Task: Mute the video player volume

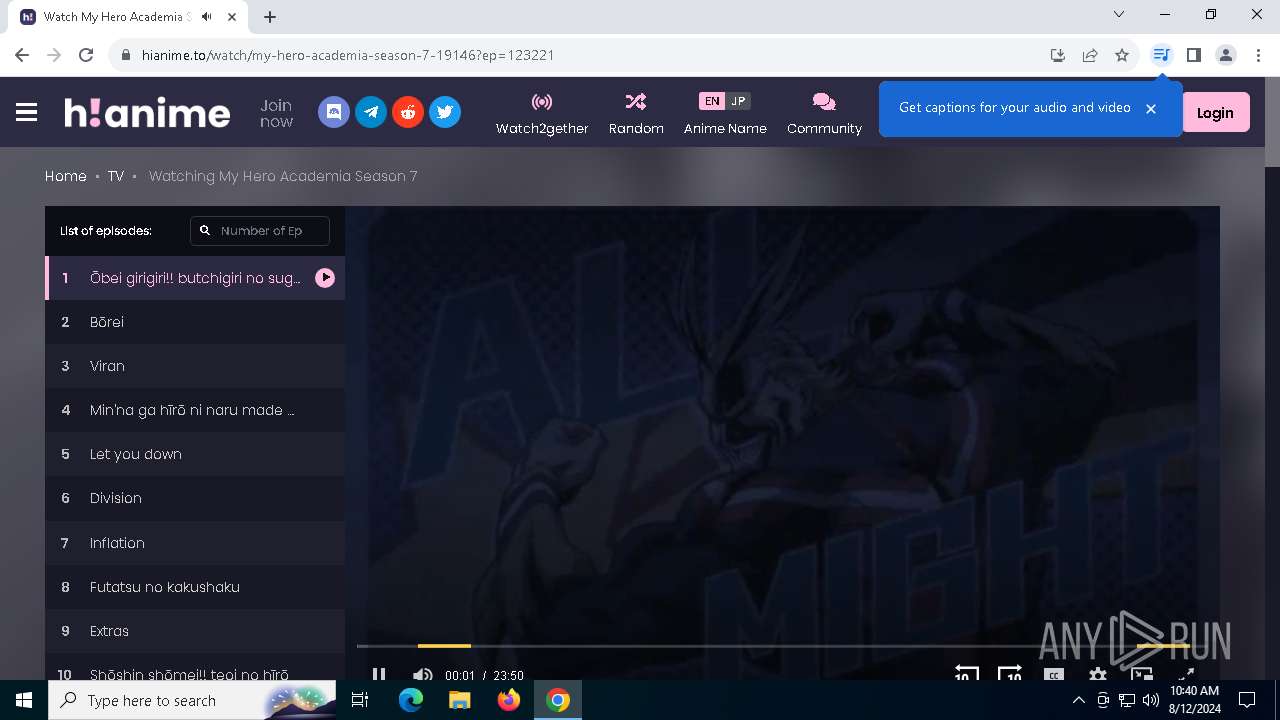Action: coord(423,675)
